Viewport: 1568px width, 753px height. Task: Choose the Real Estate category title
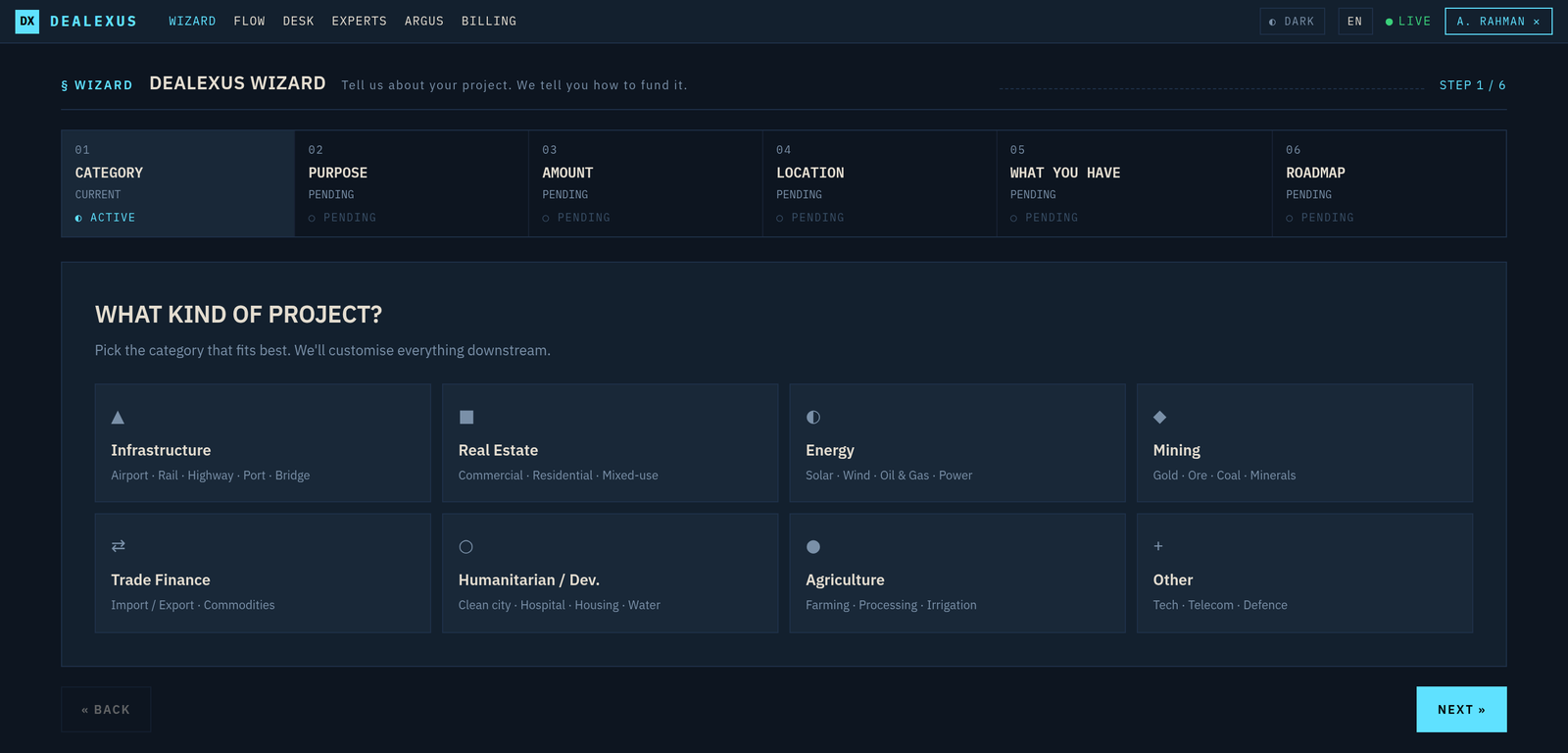click(498, 450)
